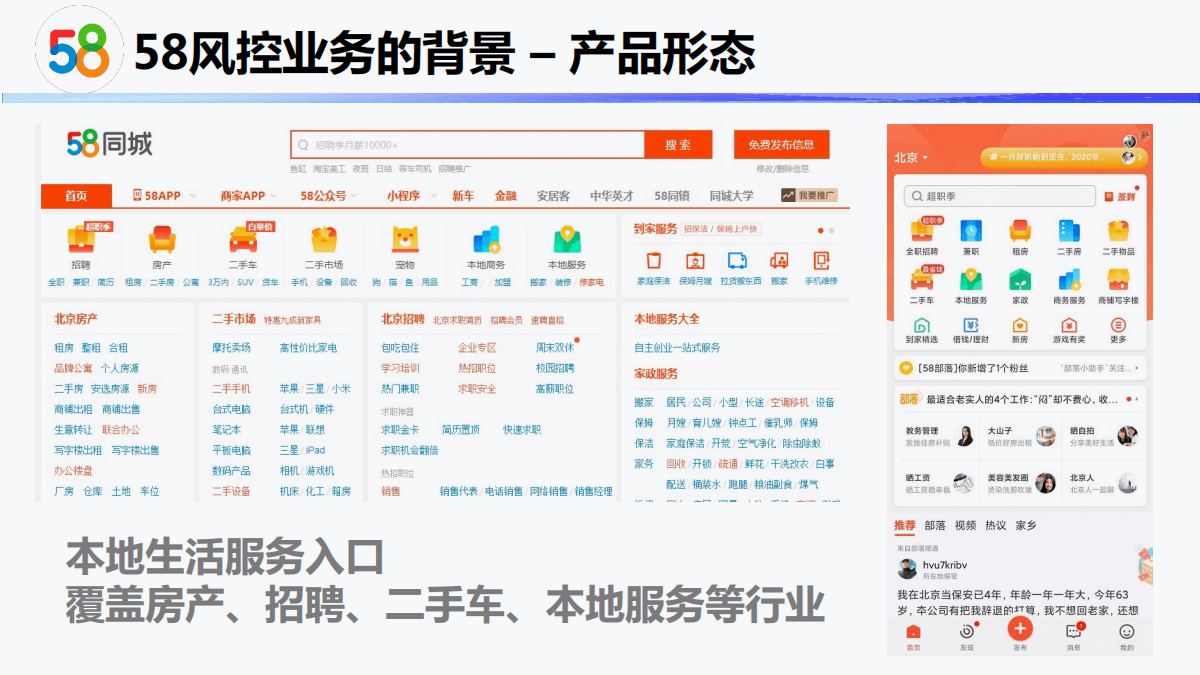Tap the 超职季 search box in app
Screen dimensions: 1200x675
1000,196
